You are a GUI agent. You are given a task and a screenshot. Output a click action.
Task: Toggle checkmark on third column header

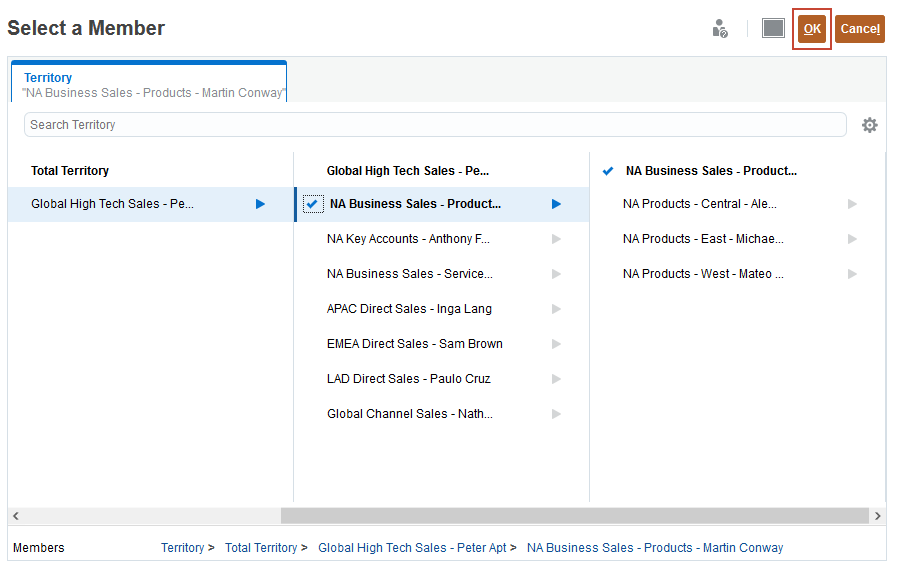[608, 171]
